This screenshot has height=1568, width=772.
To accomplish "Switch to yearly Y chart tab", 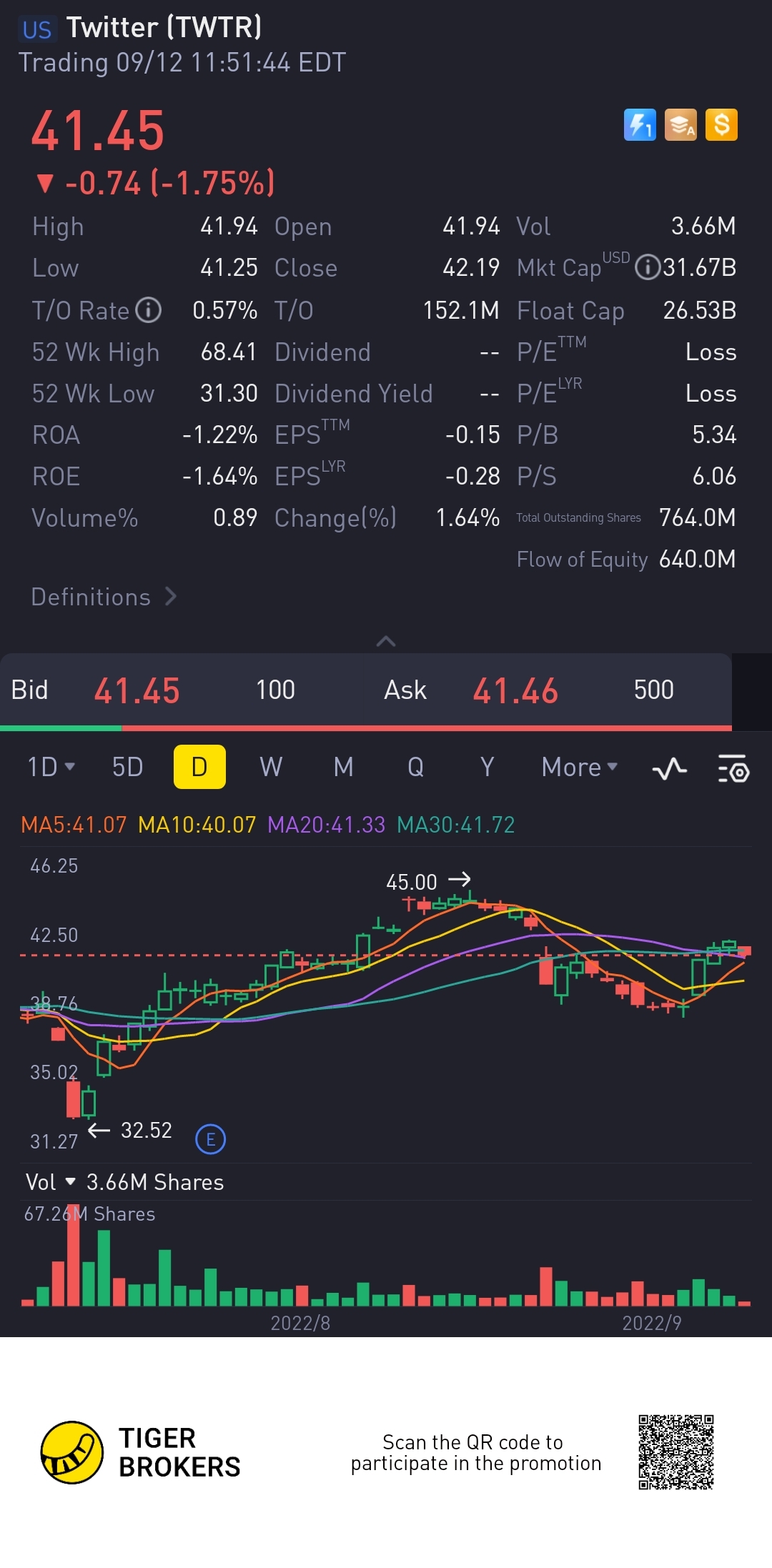I will [487, 767].
